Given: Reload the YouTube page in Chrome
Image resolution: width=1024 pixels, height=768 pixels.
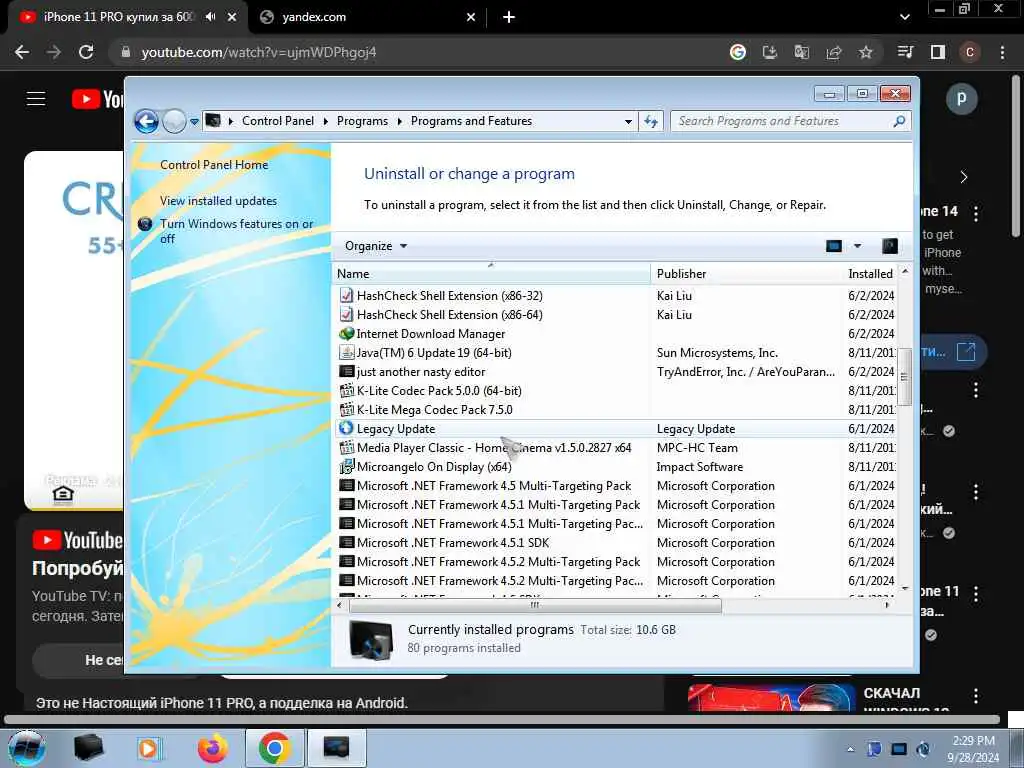Looking at the screenshot, I should click(x=86, y=52).
